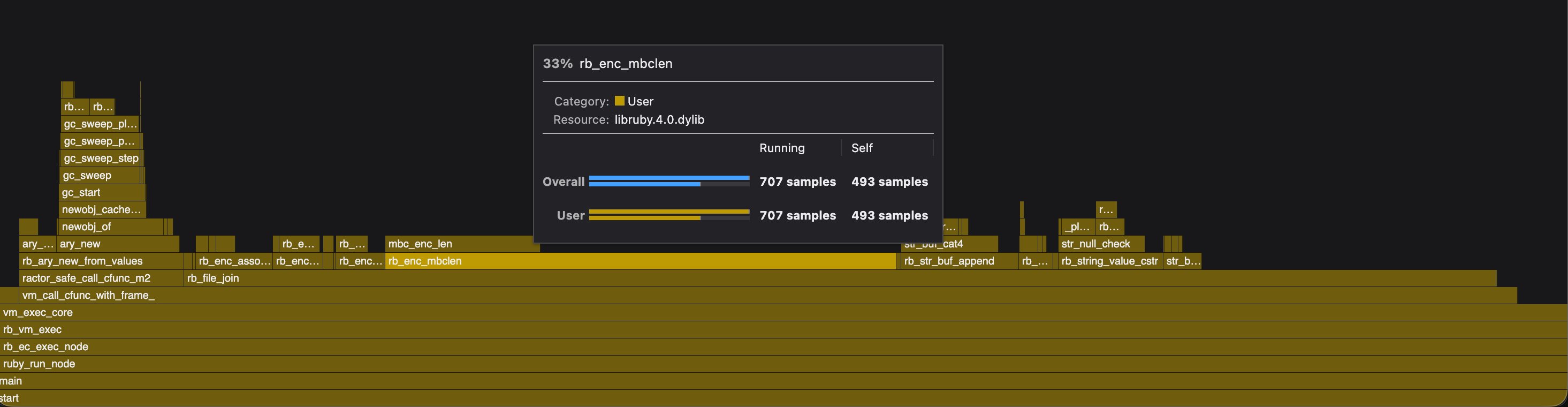Click the Self column header in tooltip

[x=862, y=148]
